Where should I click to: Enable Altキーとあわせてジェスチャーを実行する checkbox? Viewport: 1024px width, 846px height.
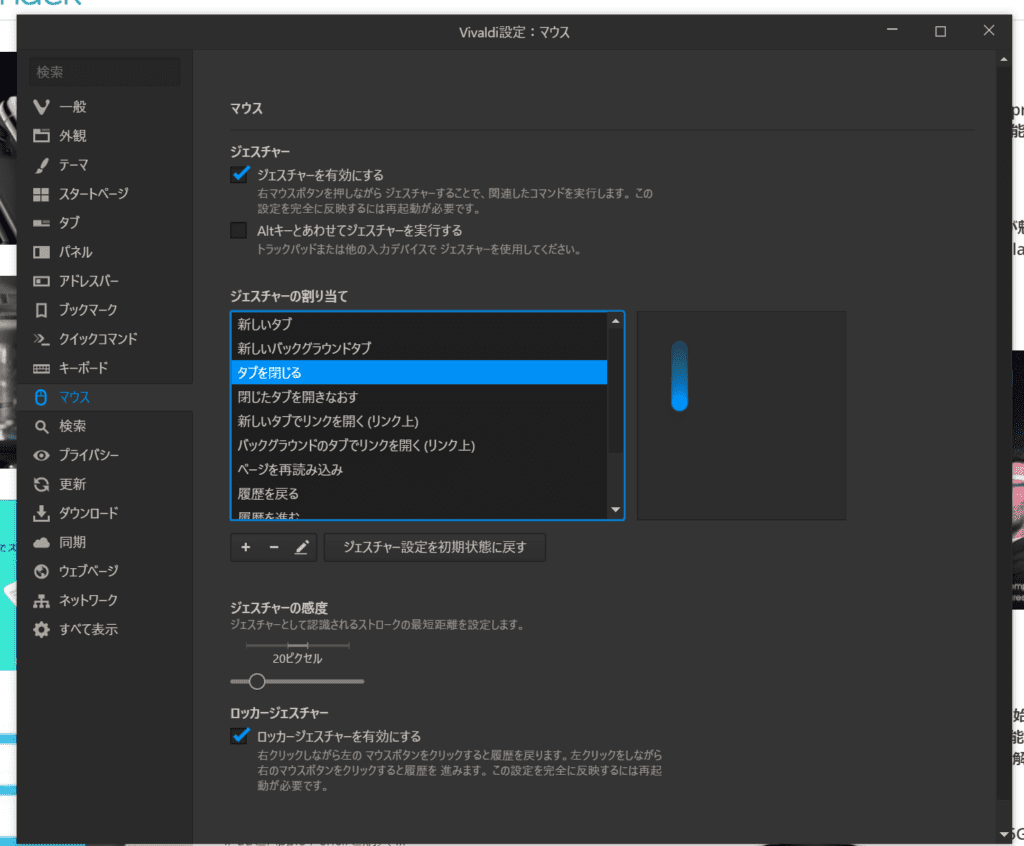pos(238,230)
